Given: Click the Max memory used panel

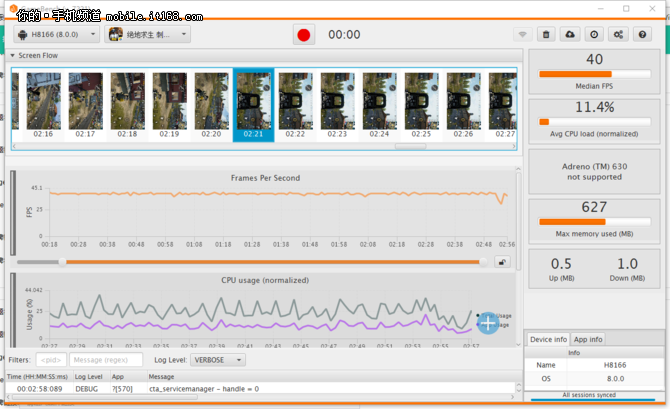Looking at the screenshot, I should [x=594, y=216].
